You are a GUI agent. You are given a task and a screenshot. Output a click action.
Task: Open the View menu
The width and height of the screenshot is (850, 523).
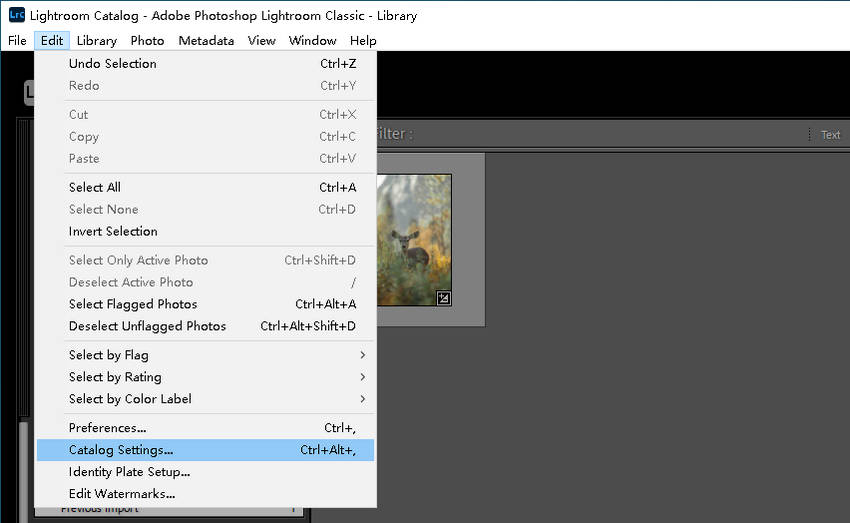[261, 41]
